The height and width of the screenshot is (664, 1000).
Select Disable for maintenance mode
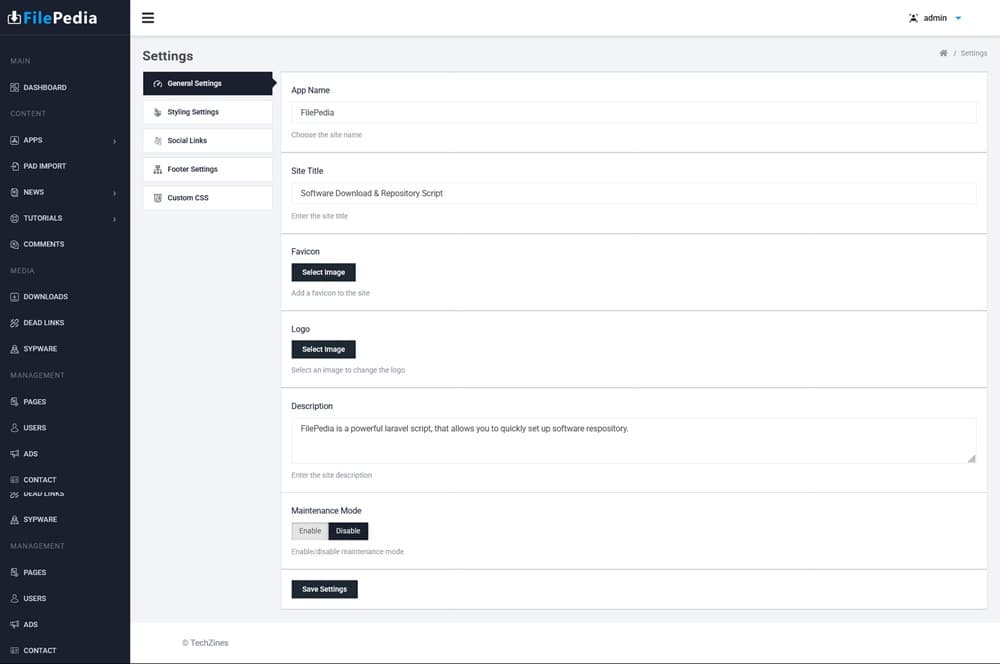pyautogui.click(x=348, y=531)
